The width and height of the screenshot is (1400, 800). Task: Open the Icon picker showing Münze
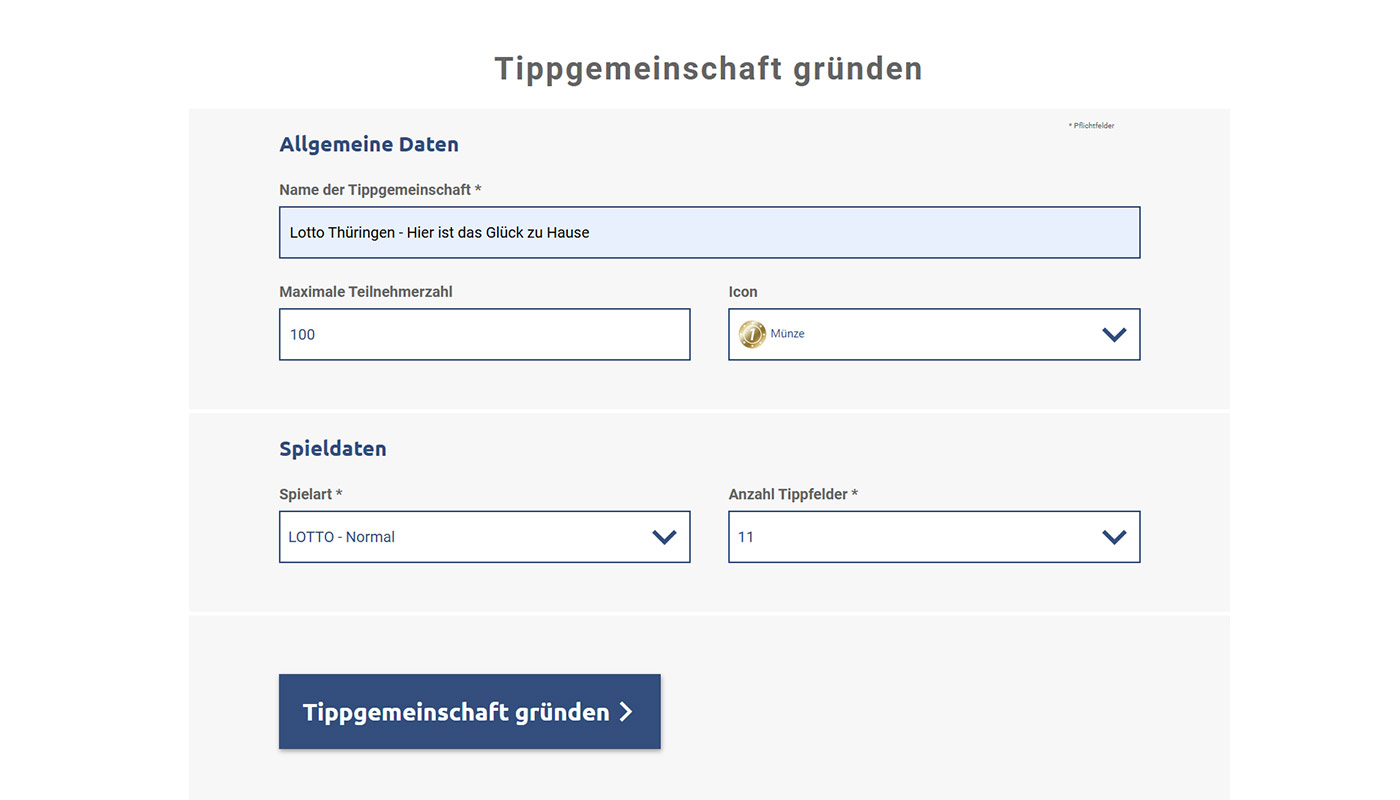click(x=934, y=334)
